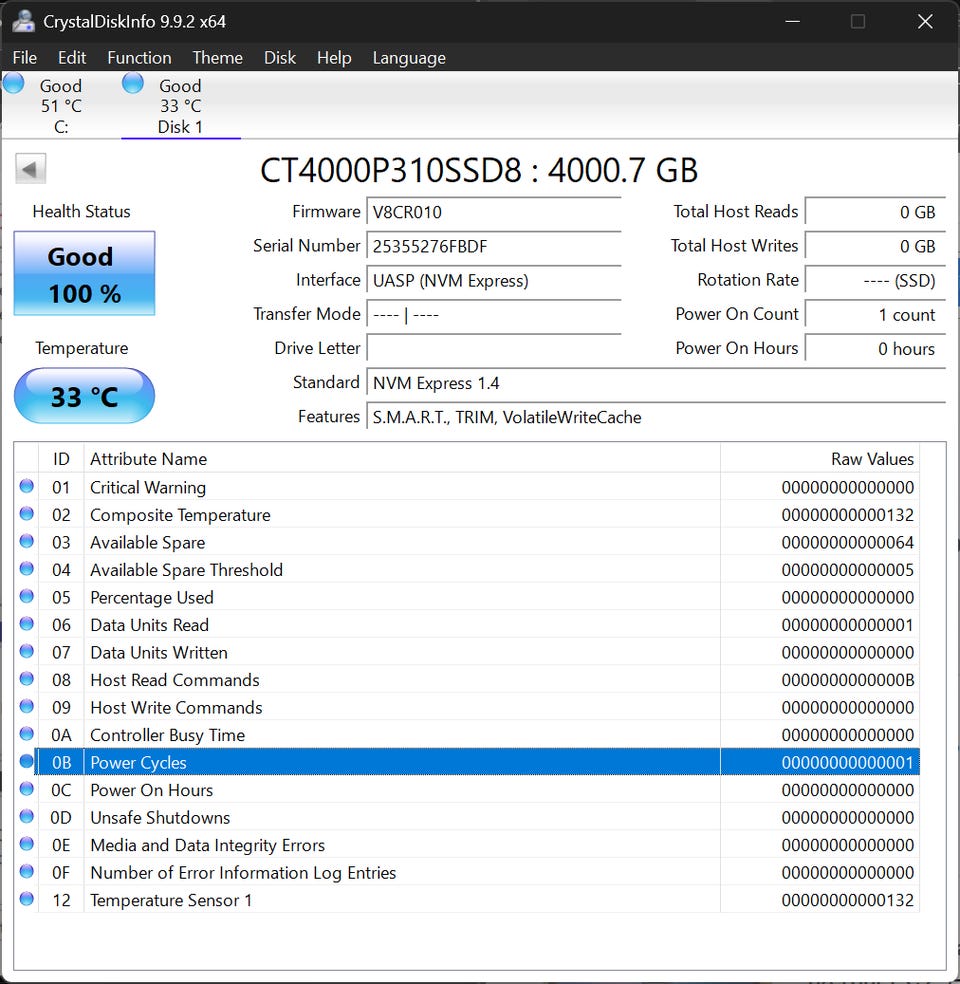Click the status orb for Available Spare
The image size is (960, 984).
point(26,541)
